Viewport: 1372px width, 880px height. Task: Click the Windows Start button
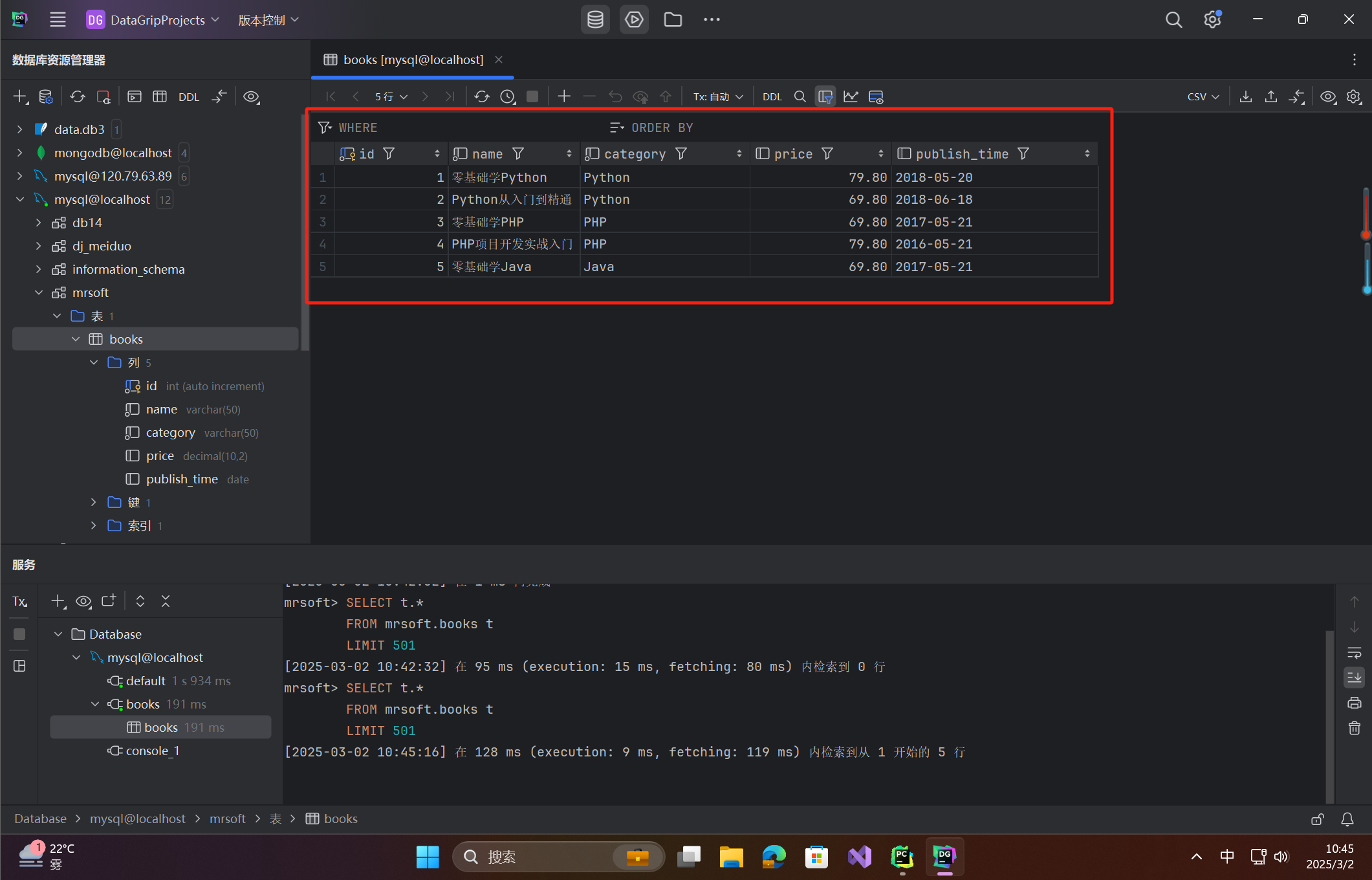click(x=428, y=857)
